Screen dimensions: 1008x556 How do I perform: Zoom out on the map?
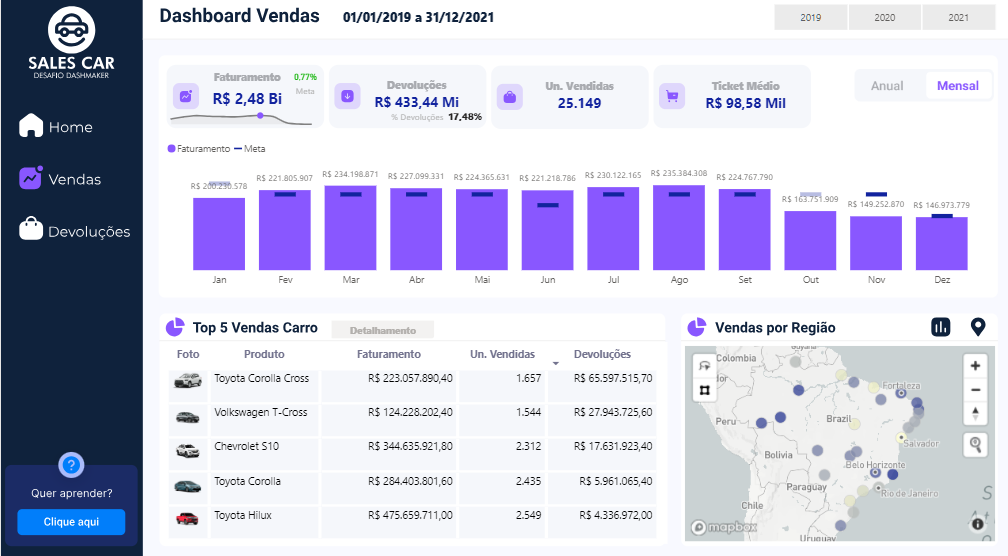(x=975, y=390)
